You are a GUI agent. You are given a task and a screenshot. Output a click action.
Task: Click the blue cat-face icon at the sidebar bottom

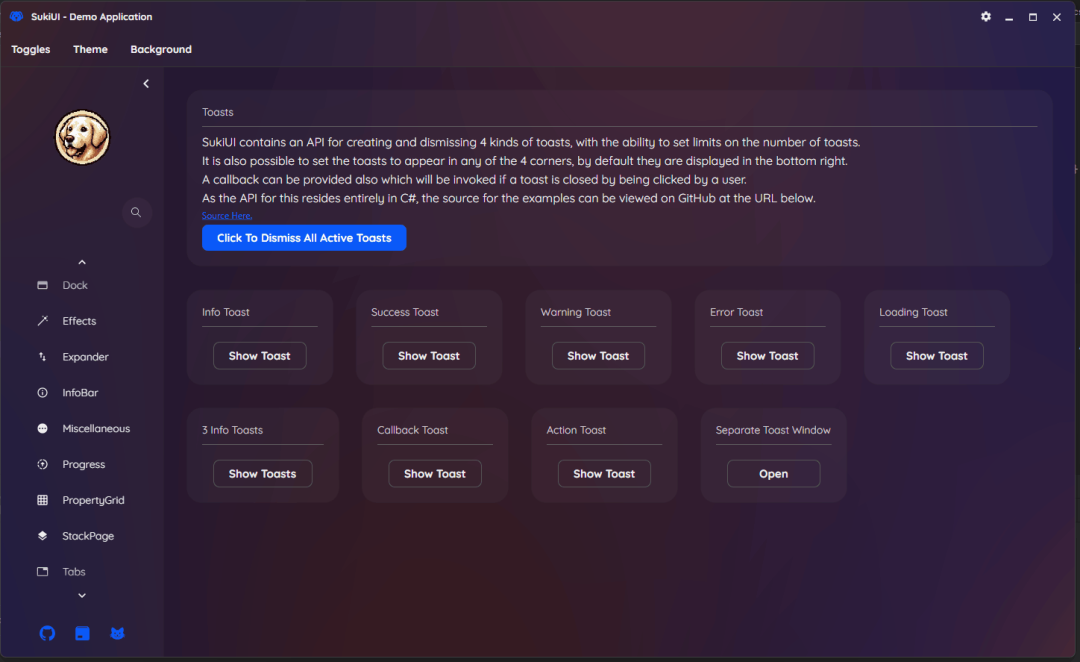pyautogui.click(x=117, y=633)
